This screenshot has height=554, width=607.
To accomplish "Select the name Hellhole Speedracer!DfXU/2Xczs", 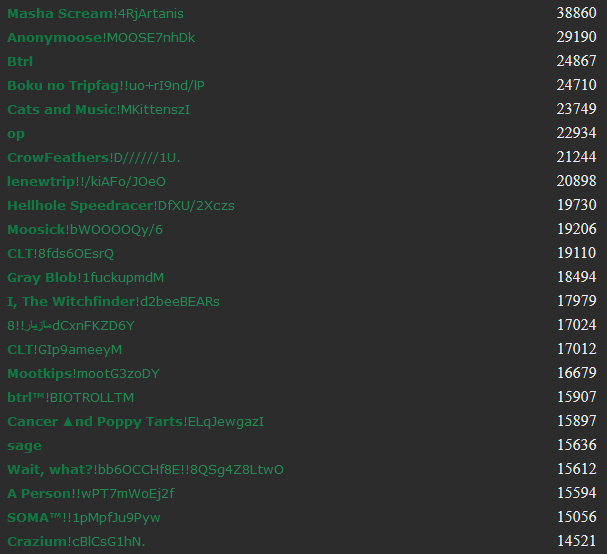I will 121,206.
